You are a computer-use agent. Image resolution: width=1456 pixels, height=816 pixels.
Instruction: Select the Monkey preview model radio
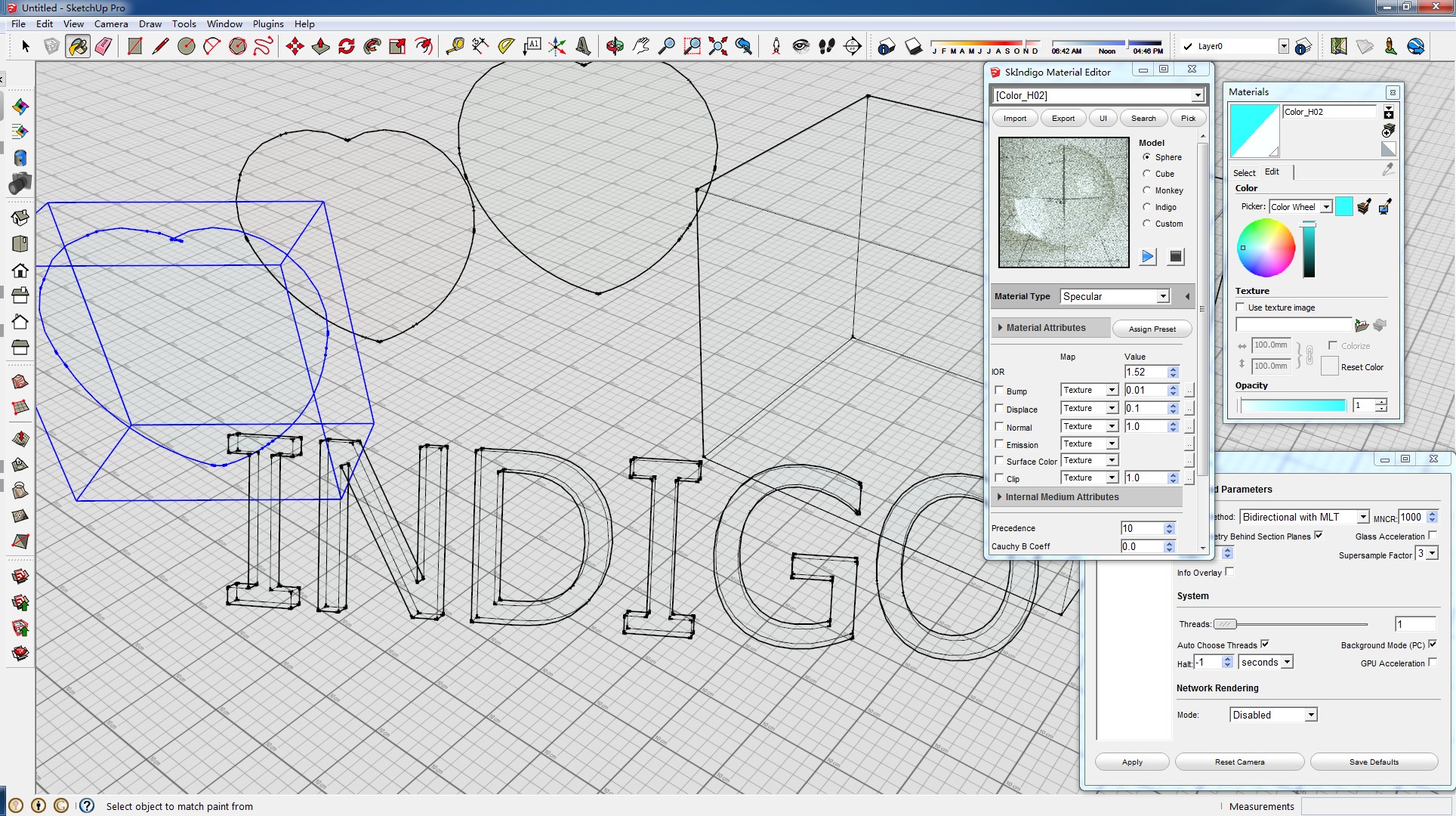tap(1146, 190)
